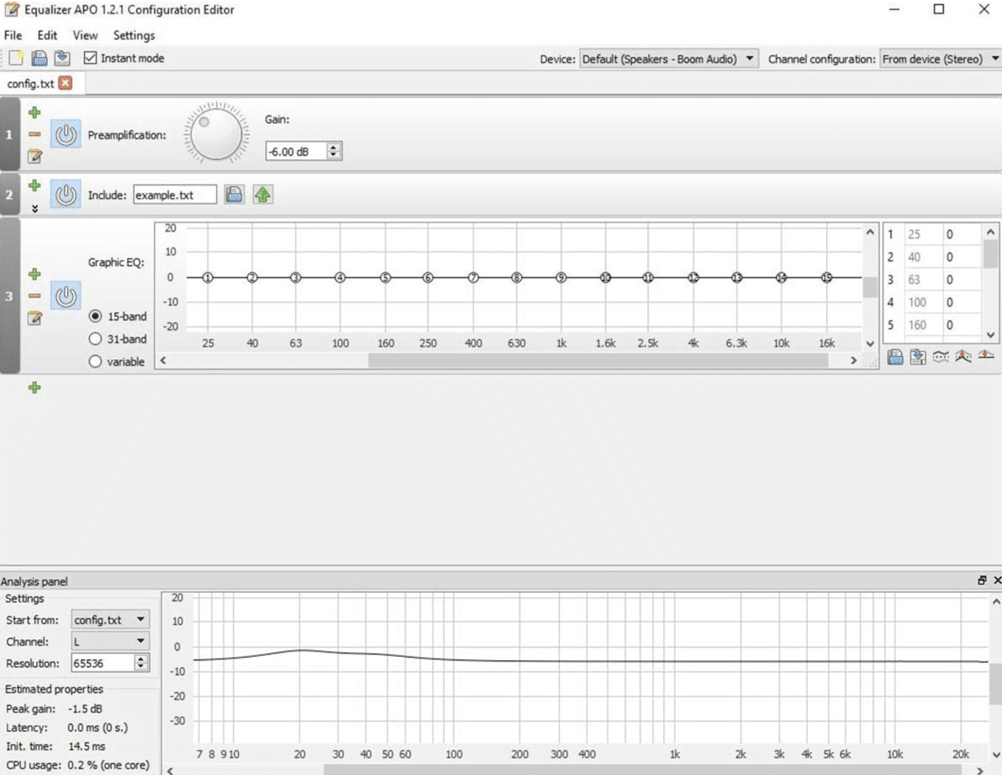
Task: Click the Analysis panel vertical scrollbar thumb
Action: (x=996, y=684)
